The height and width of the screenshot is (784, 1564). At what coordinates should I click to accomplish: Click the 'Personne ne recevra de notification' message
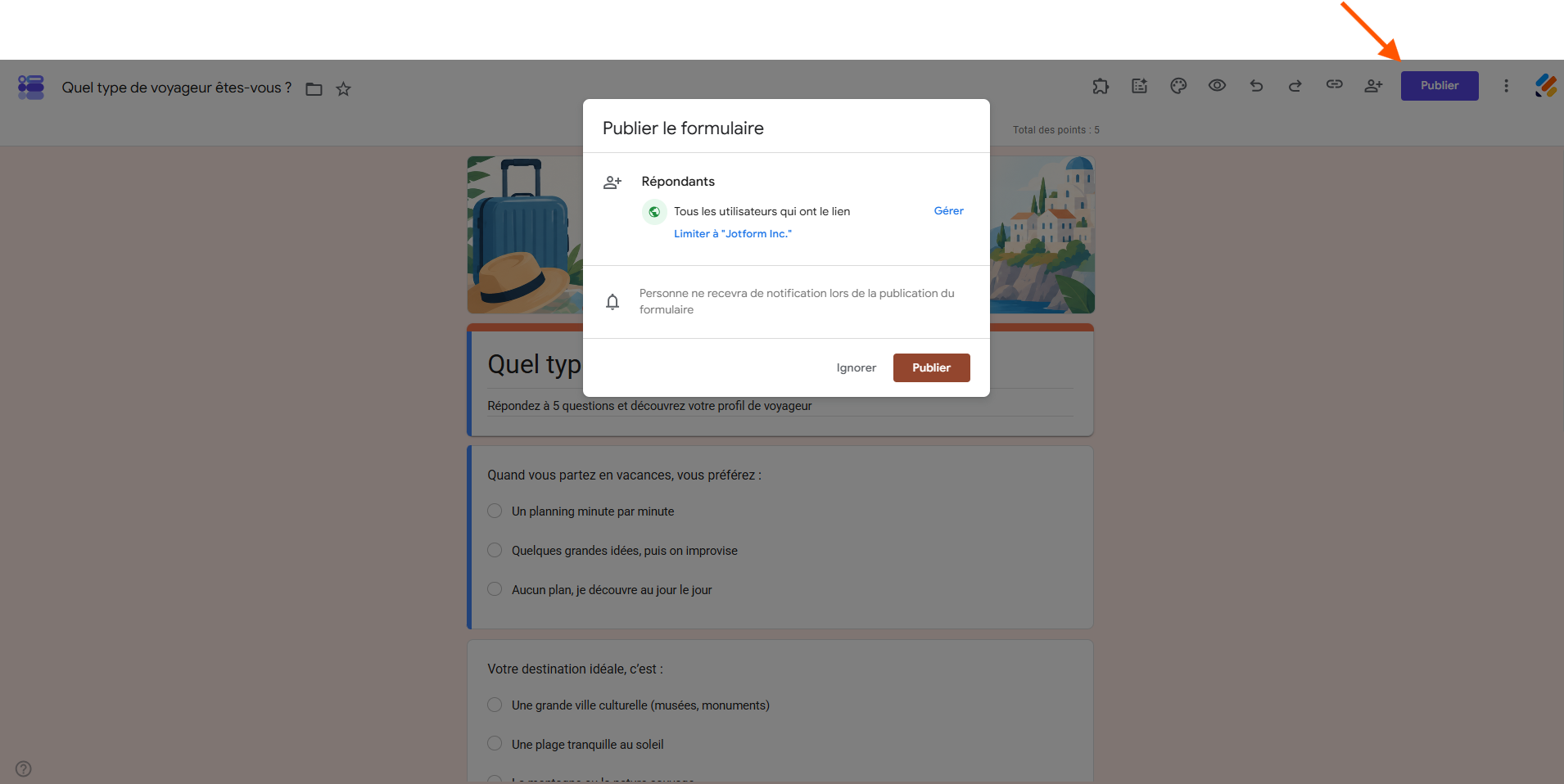click(x=797, y=302)
